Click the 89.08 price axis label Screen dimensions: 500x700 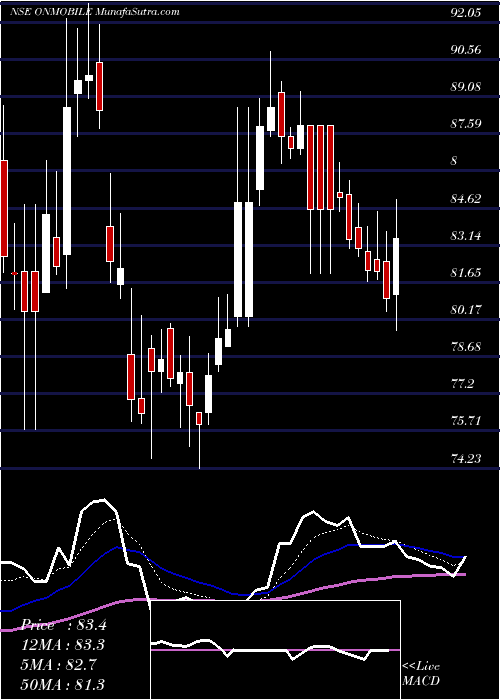(466, 87)
